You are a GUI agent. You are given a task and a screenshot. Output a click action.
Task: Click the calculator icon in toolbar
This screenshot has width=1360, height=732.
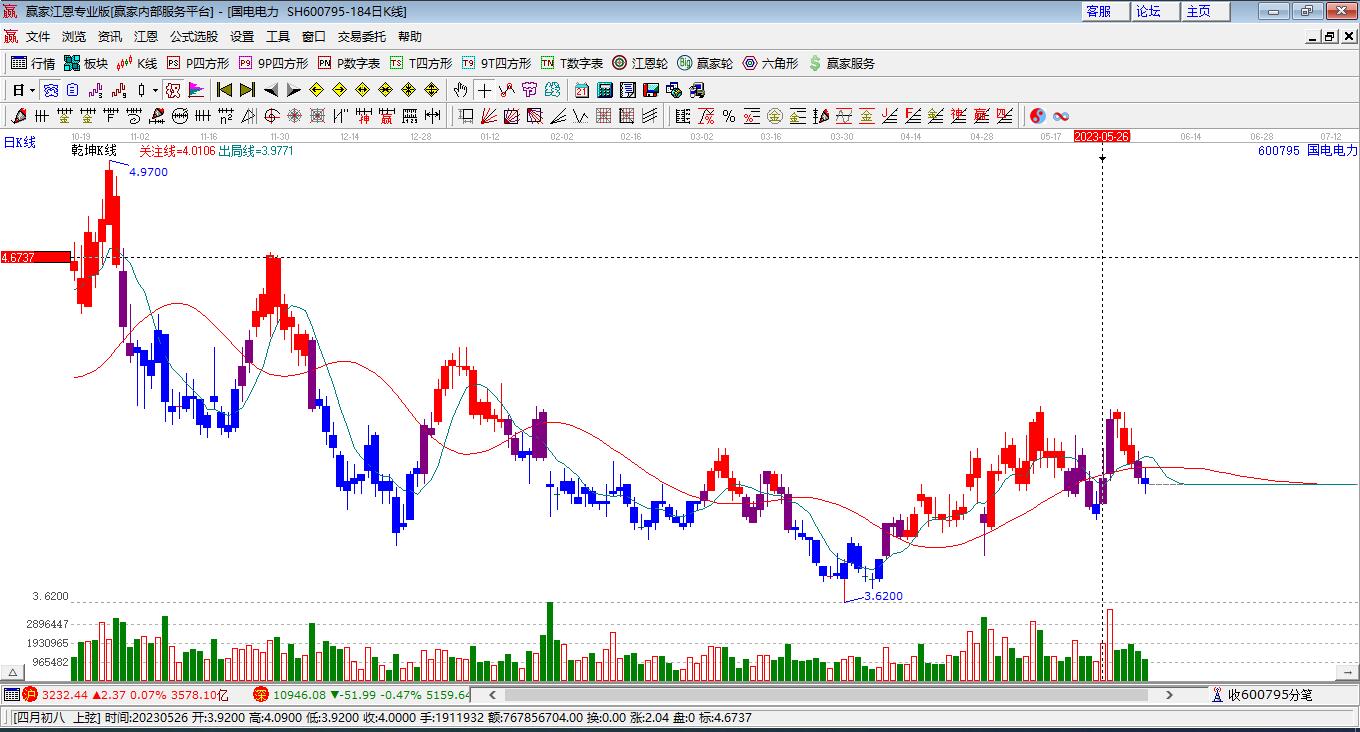click(x=604, y=90)
